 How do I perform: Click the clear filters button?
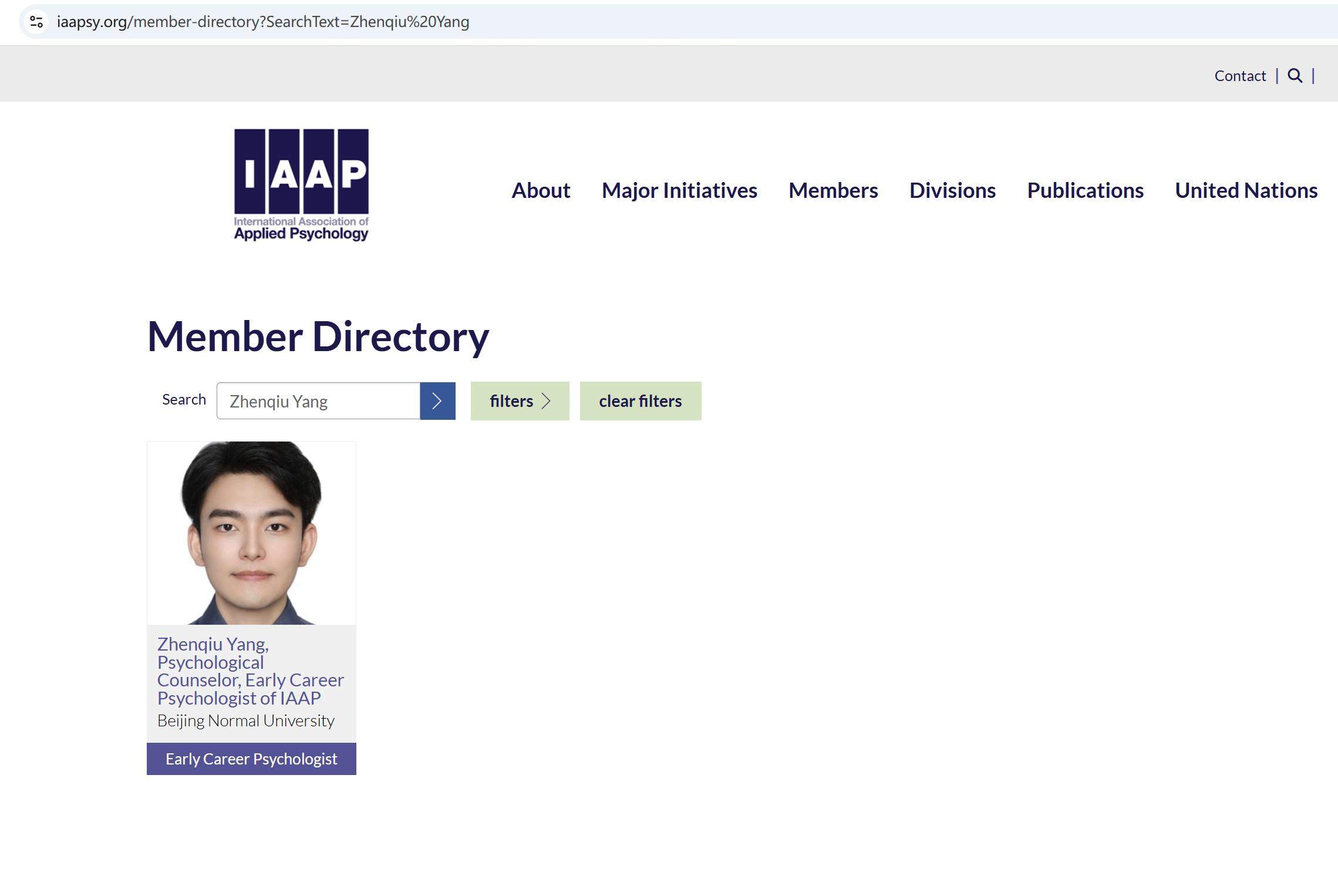641,401
